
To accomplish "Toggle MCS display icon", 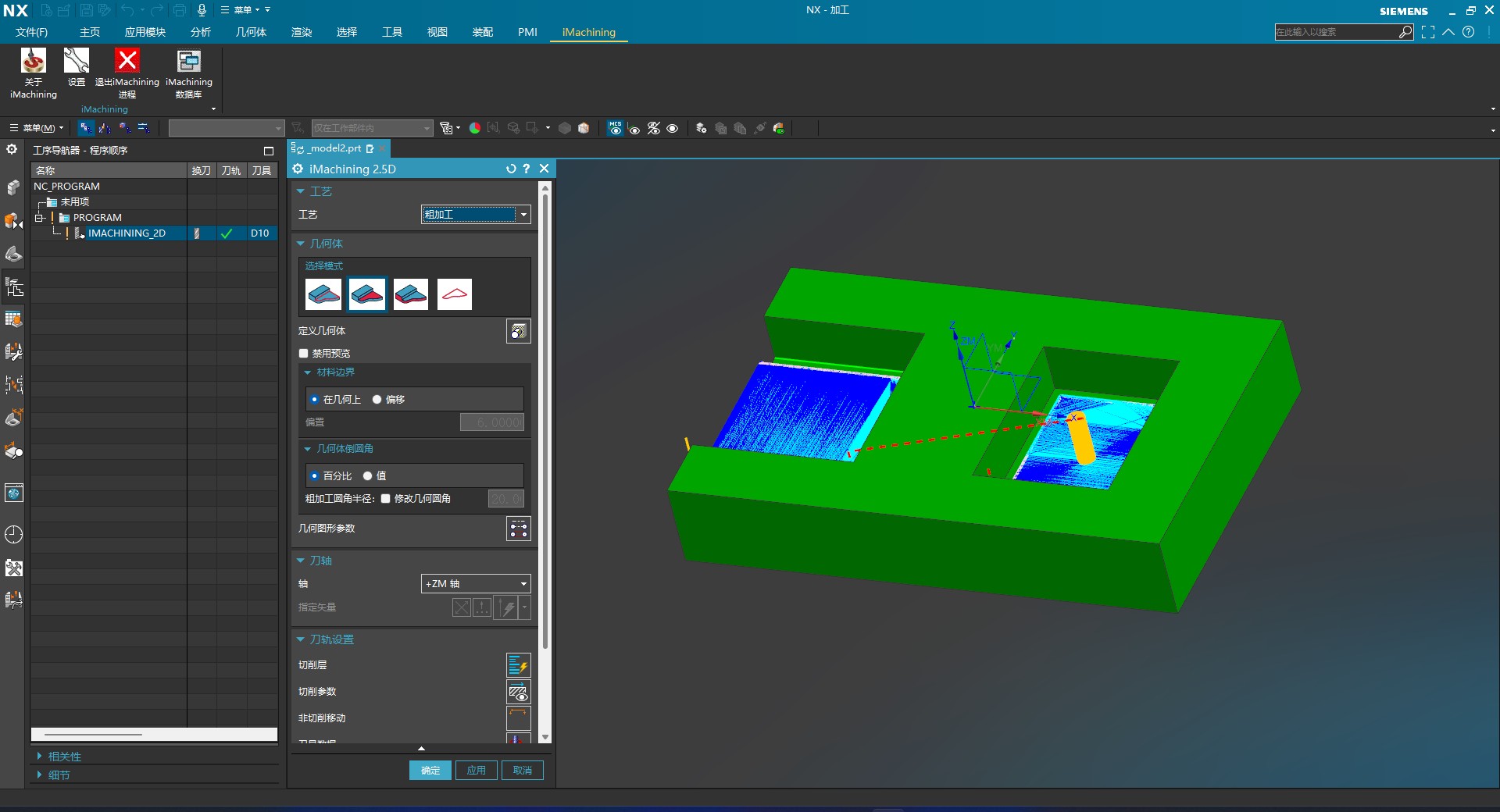I will click(616, 128).
